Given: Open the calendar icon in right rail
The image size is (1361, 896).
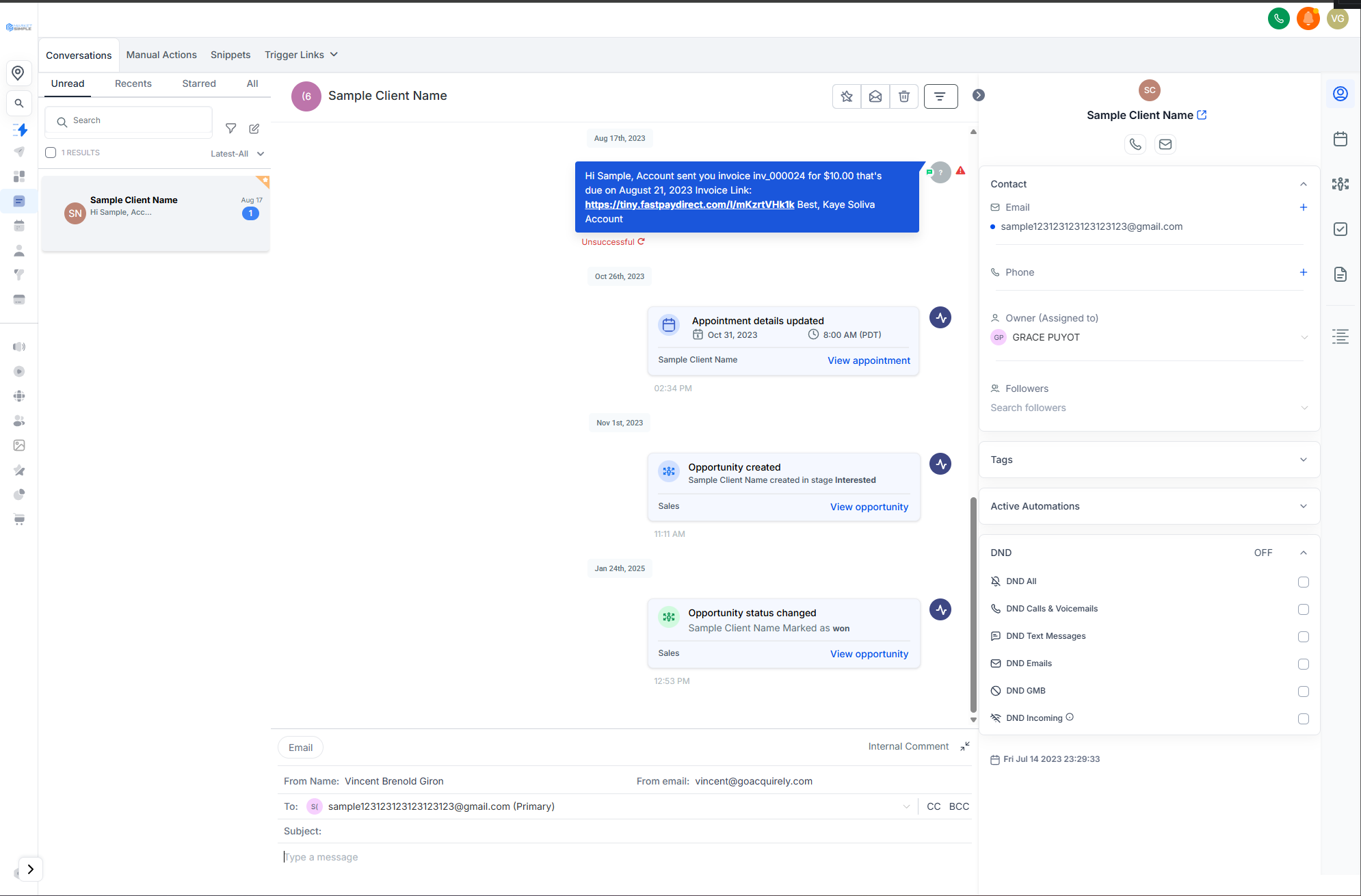Looking at the screenshot, I should [1340, 139].
